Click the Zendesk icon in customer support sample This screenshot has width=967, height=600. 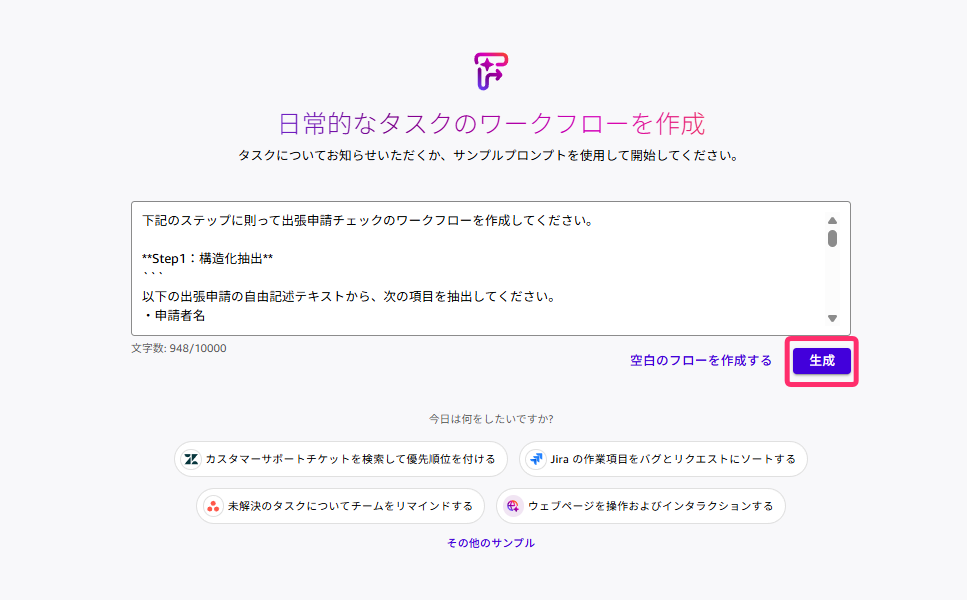191,459
